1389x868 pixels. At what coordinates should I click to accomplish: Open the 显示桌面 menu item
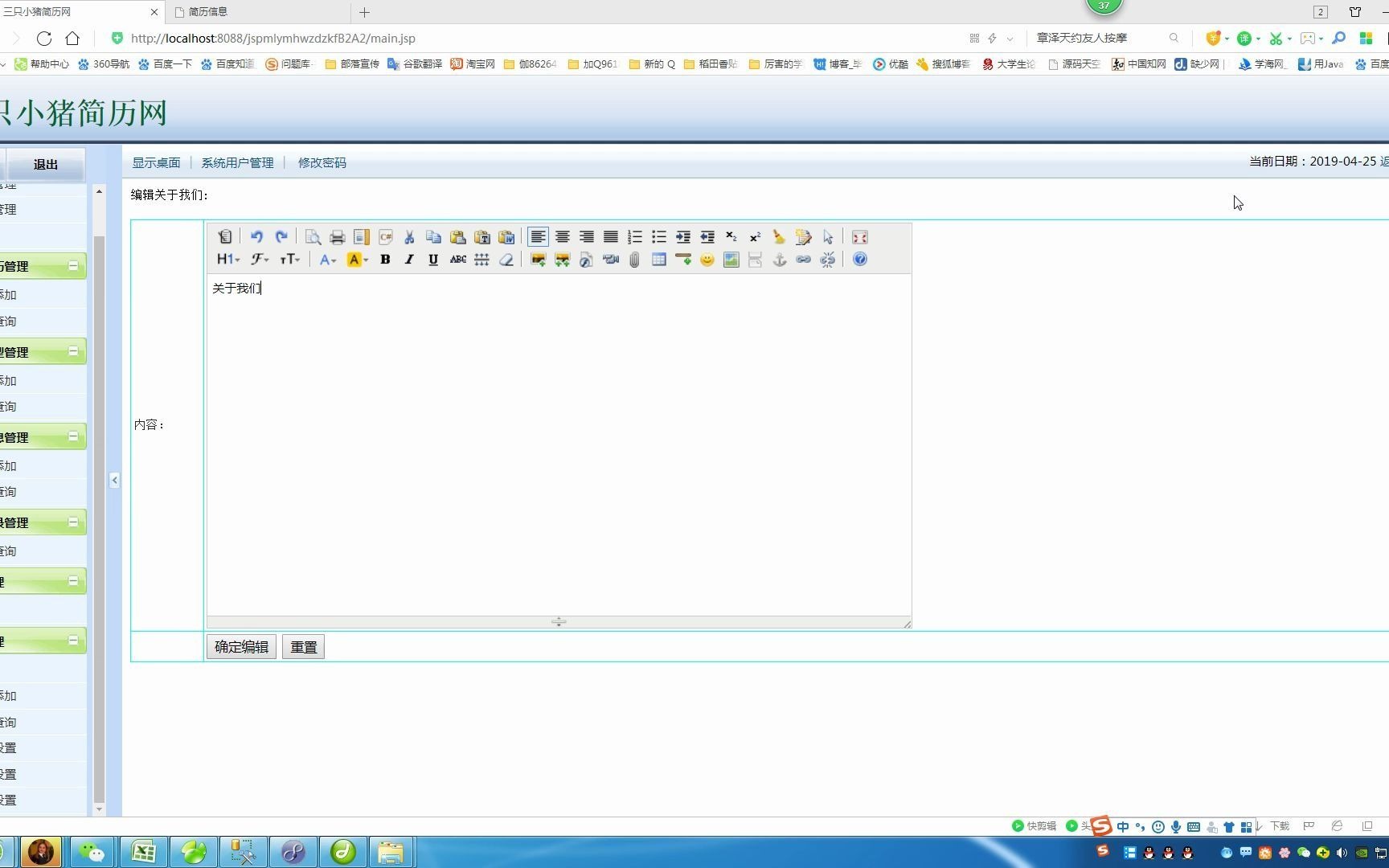[x=156, y=162]
